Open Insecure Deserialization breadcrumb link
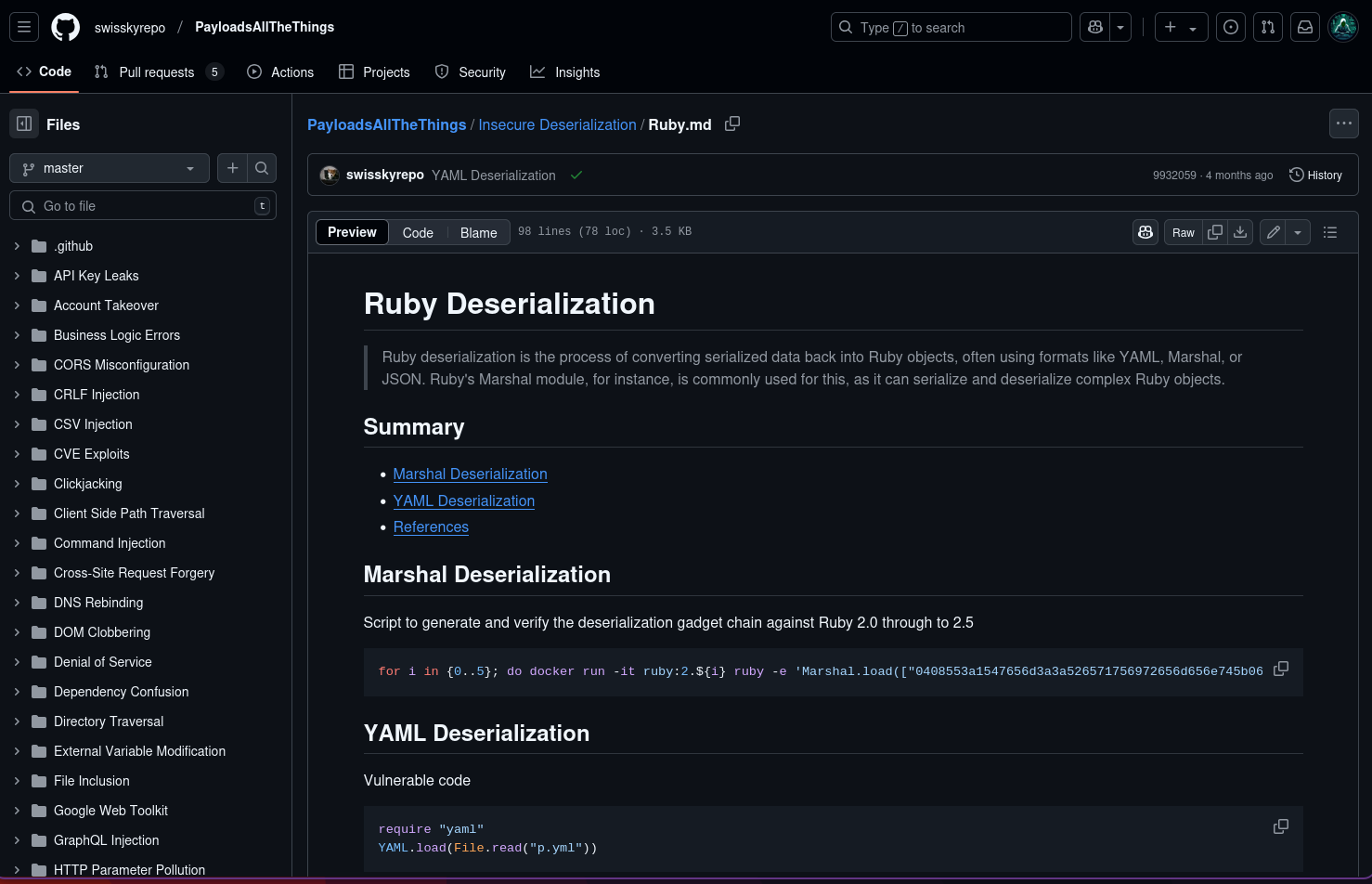 [557, 124]
